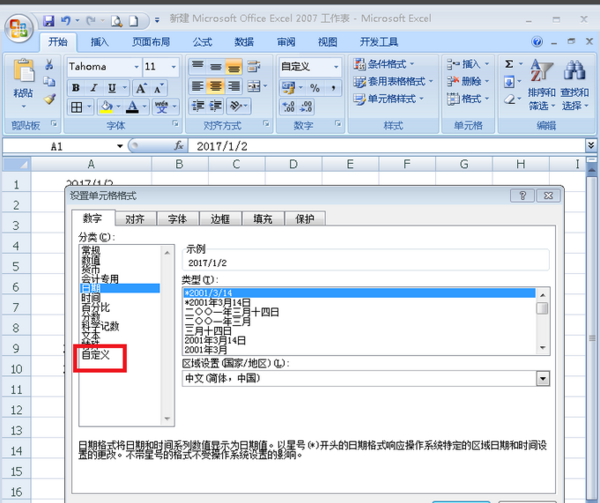Apply accounting number format icon
This screenshot has width=600, height=503.
pyautogui.click(x=288, y=88)
